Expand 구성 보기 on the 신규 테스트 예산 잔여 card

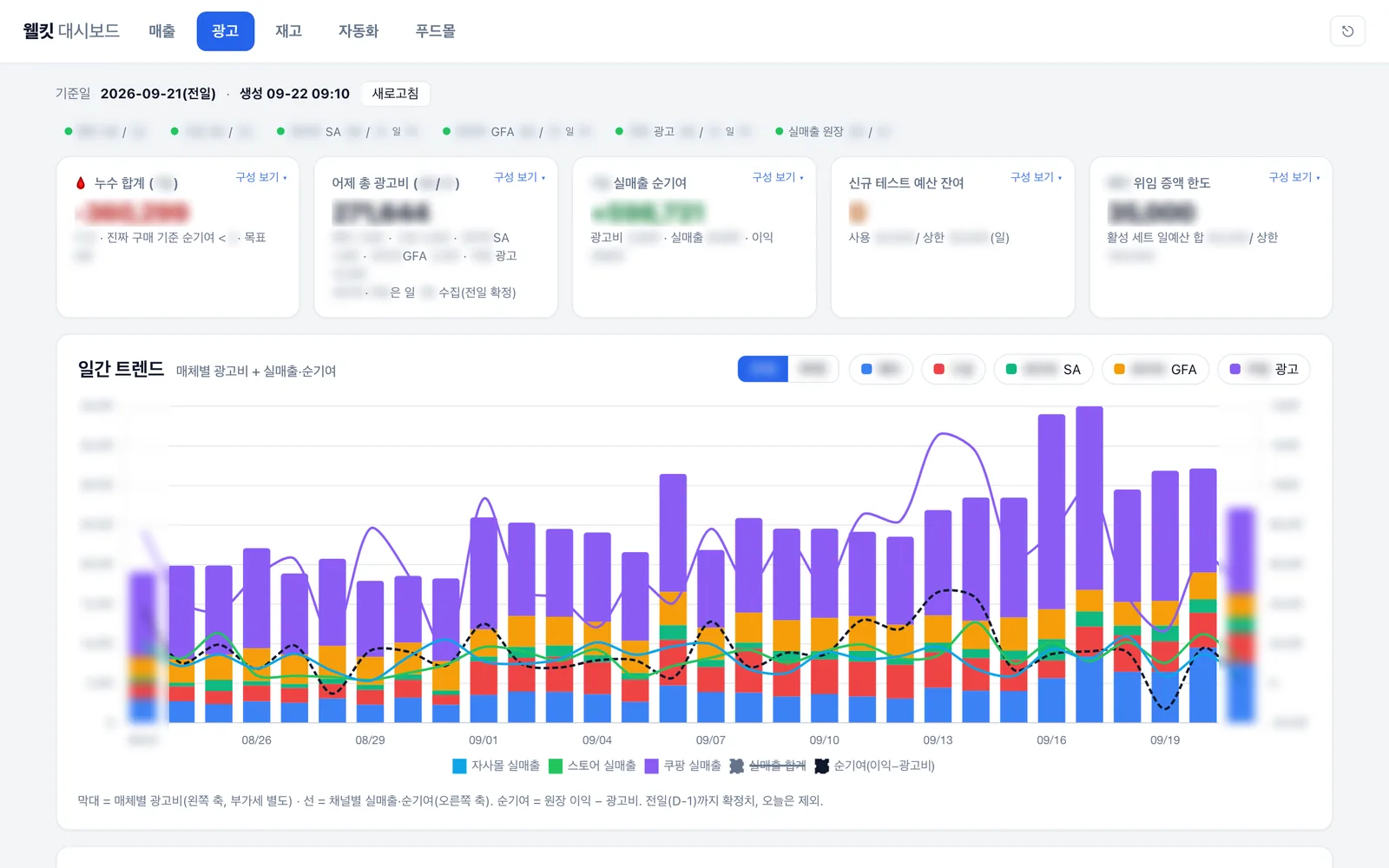(x=1036, y=177)
